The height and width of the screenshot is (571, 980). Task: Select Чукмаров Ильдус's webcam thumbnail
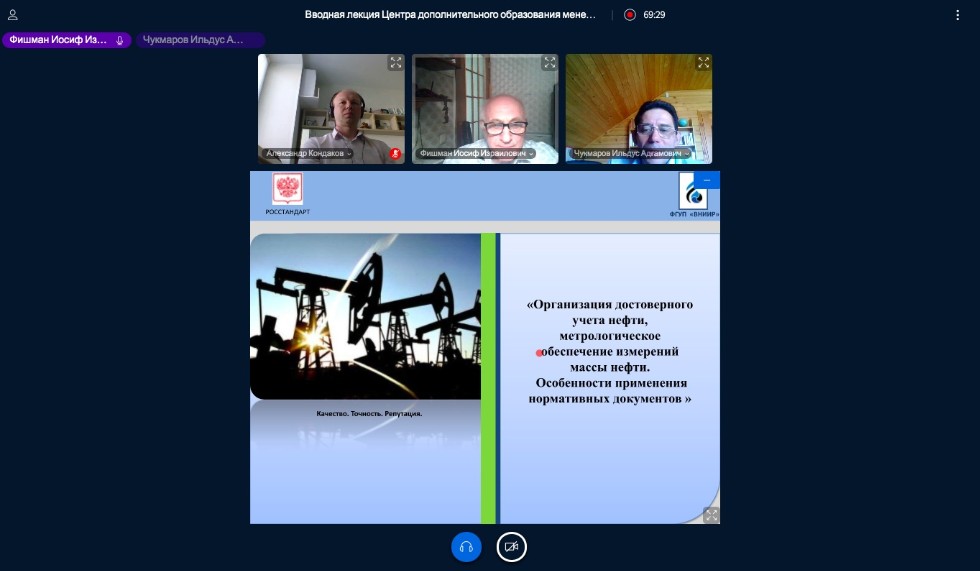pyautogui.click(x=639, y=105)
